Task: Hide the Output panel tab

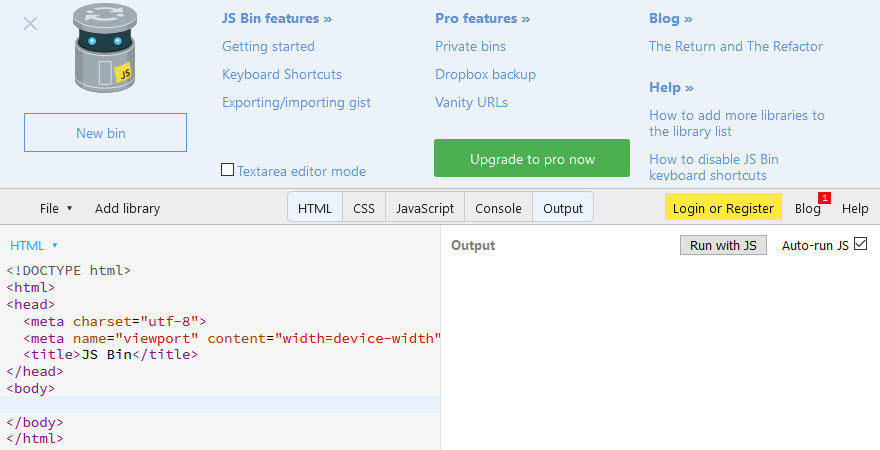Action: pos(563,208)
